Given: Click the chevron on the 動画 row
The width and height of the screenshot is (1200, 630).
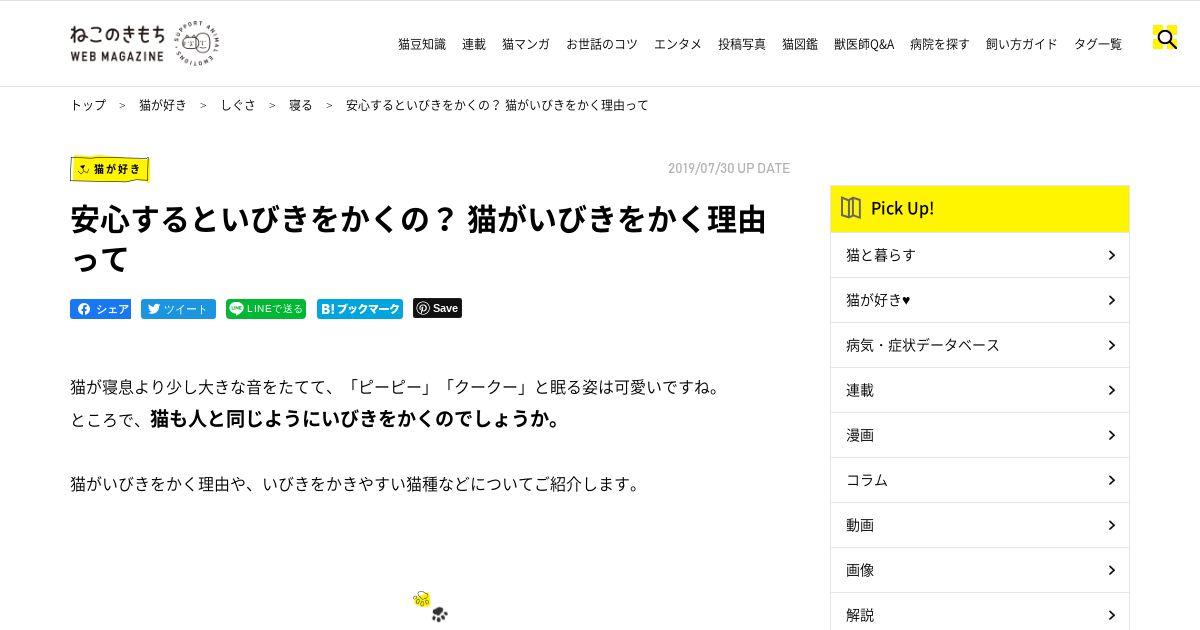Looking at the screenshot, I should [1111, 525].
